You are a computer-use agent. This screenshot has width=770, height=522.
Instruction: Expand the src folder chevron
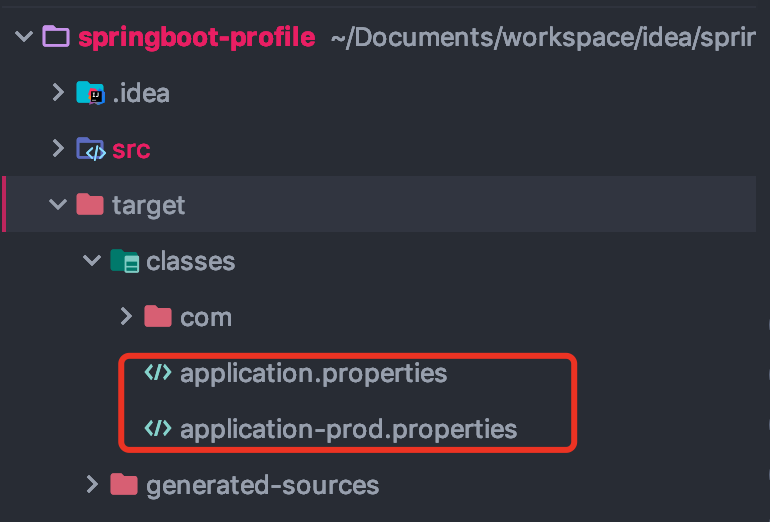[58, 150]
